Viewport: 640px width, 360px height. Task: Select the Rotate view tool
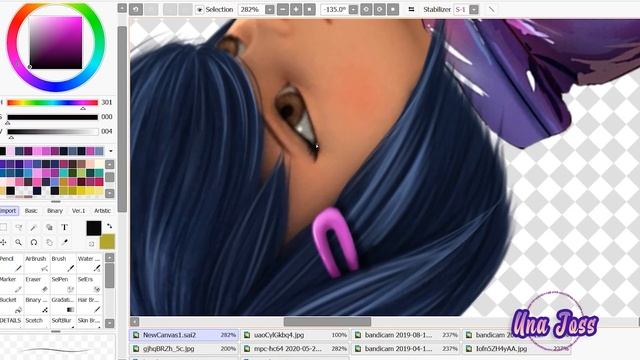pos(34,242)
